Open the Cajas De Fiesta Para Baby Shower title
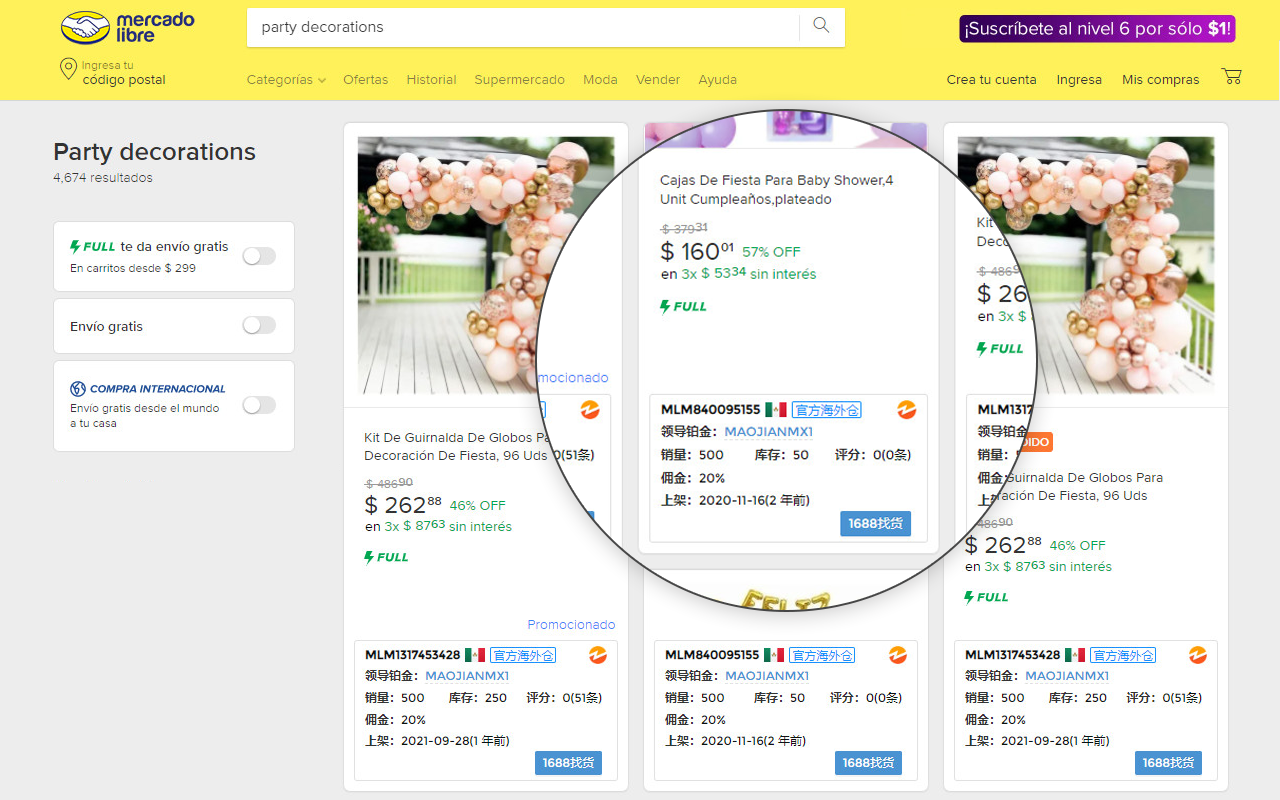 [777, 190]
